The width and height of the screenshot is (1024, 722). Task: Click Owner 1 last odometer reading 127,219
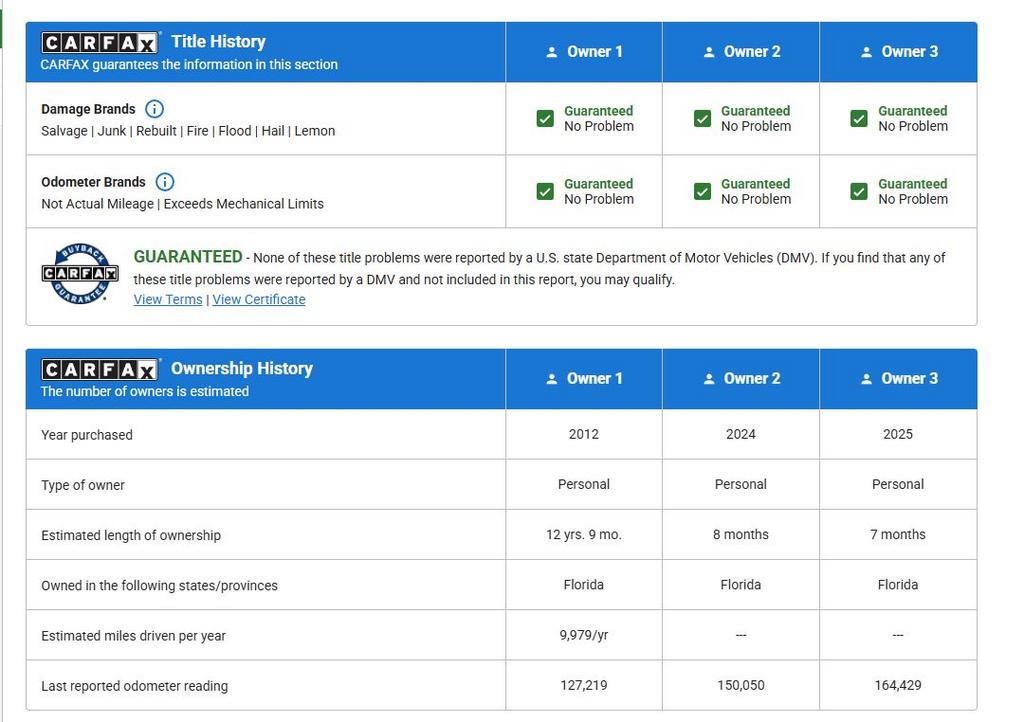[584, 686]
